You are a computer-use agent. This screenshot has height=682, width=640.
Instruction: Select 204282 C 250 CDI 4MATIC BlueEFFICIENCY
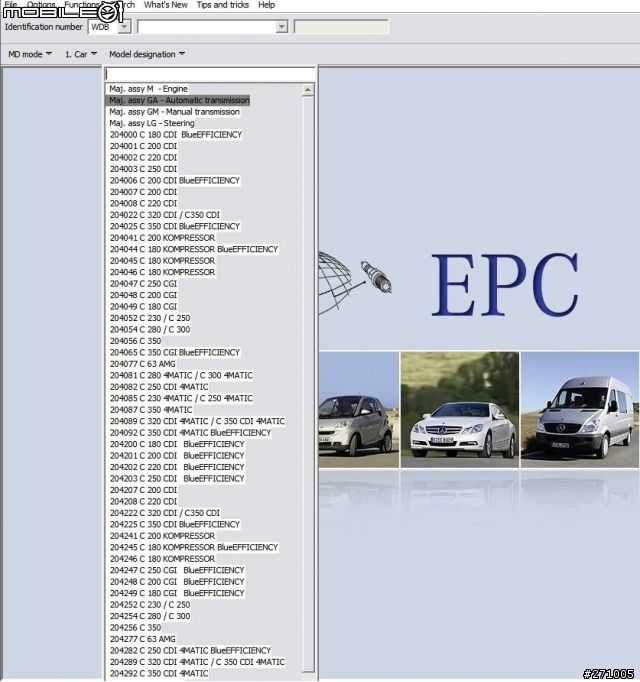(191, 650)
